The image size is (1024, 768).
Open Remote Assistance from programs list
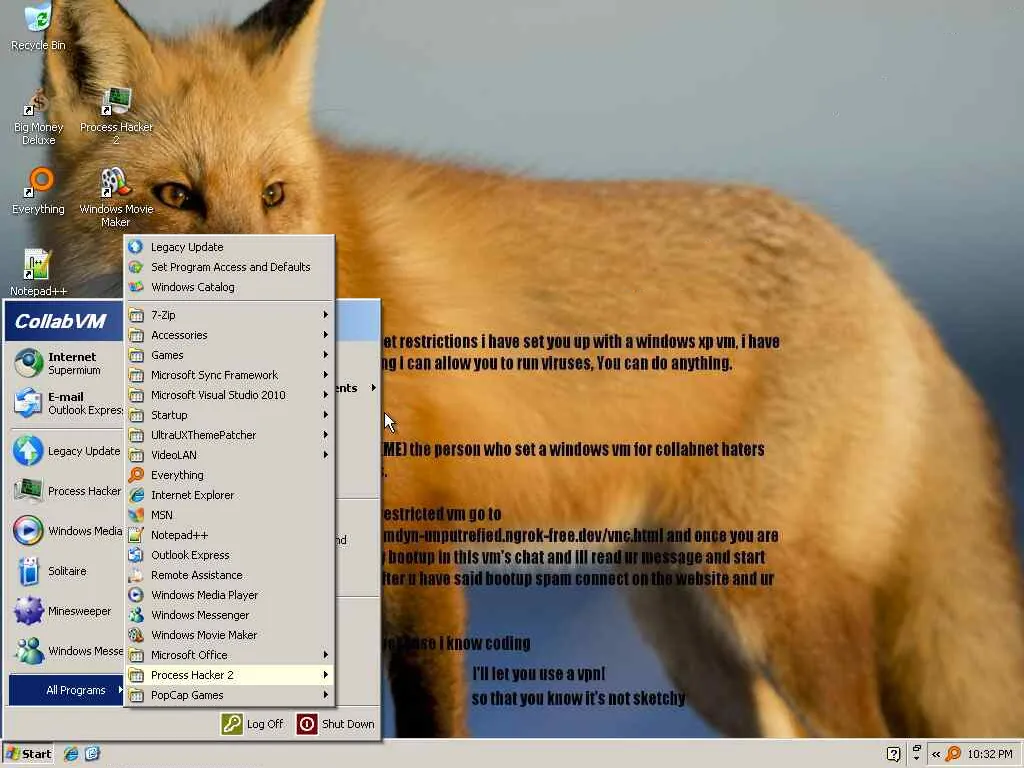coord(229,575)
